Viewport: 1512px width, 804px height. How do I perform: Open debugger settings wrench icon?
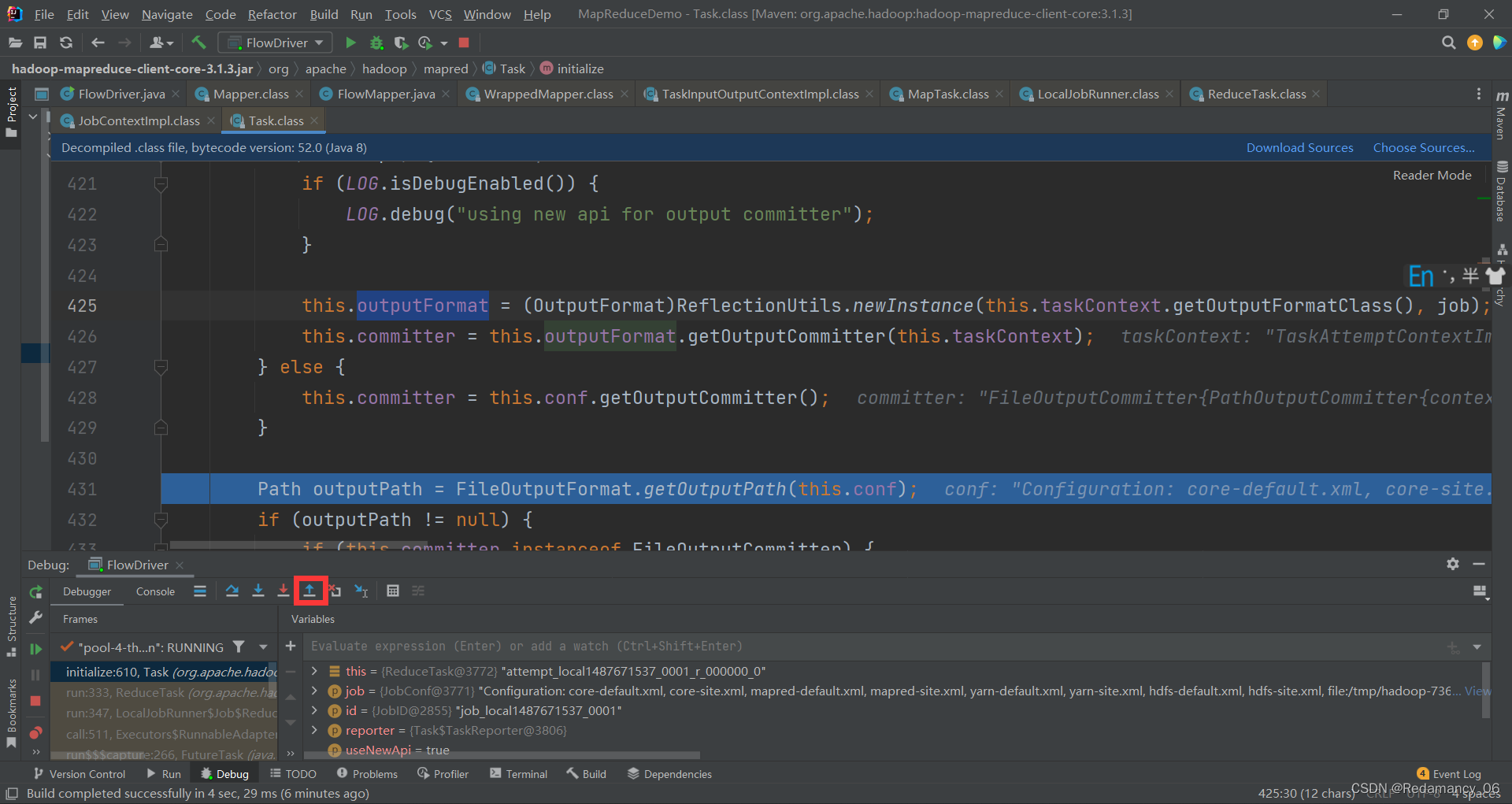(35, 618)
